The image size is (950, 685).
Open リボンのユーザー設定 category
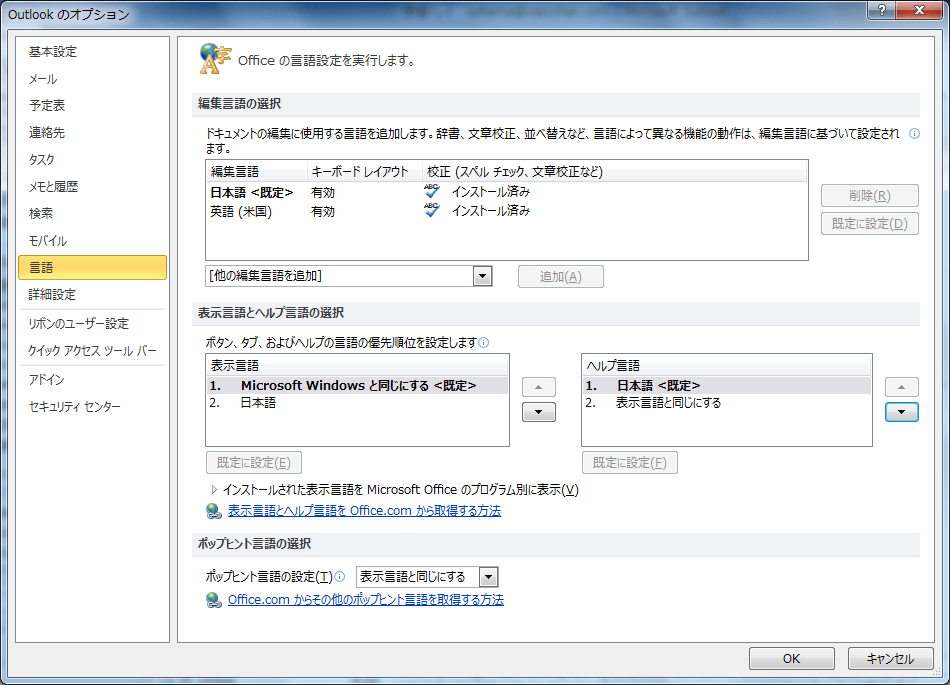pyautogui.click(x=92, y=324)
